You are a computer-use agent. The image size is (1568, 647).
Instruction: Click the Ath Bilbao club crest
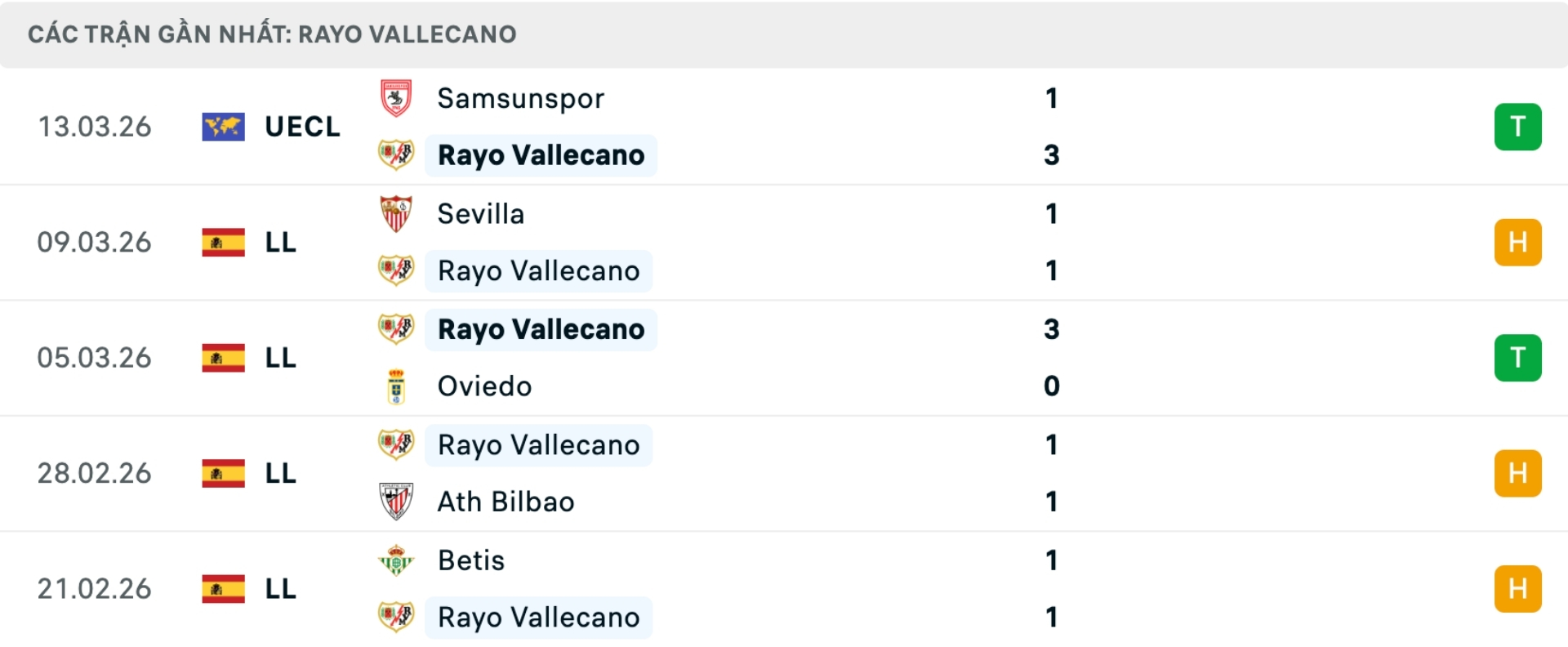pyautogui.click(x=396, y=502)
